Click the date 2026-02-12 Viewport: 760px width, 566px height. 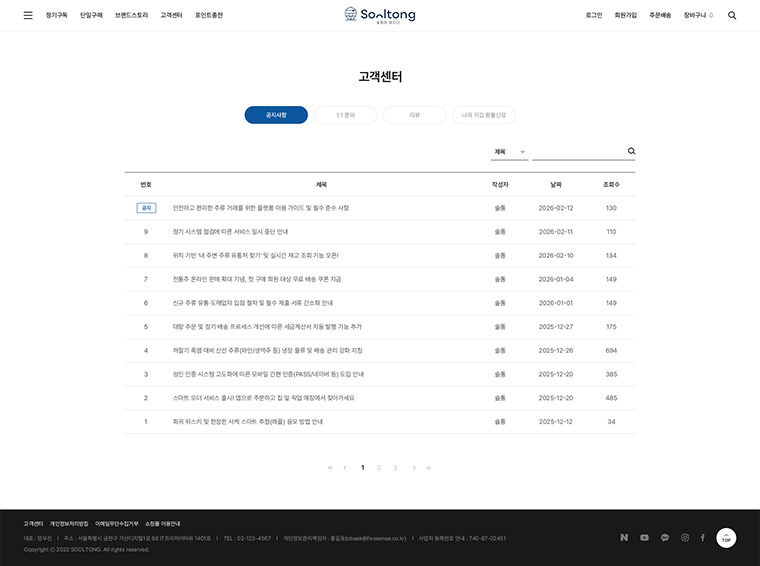555,208
